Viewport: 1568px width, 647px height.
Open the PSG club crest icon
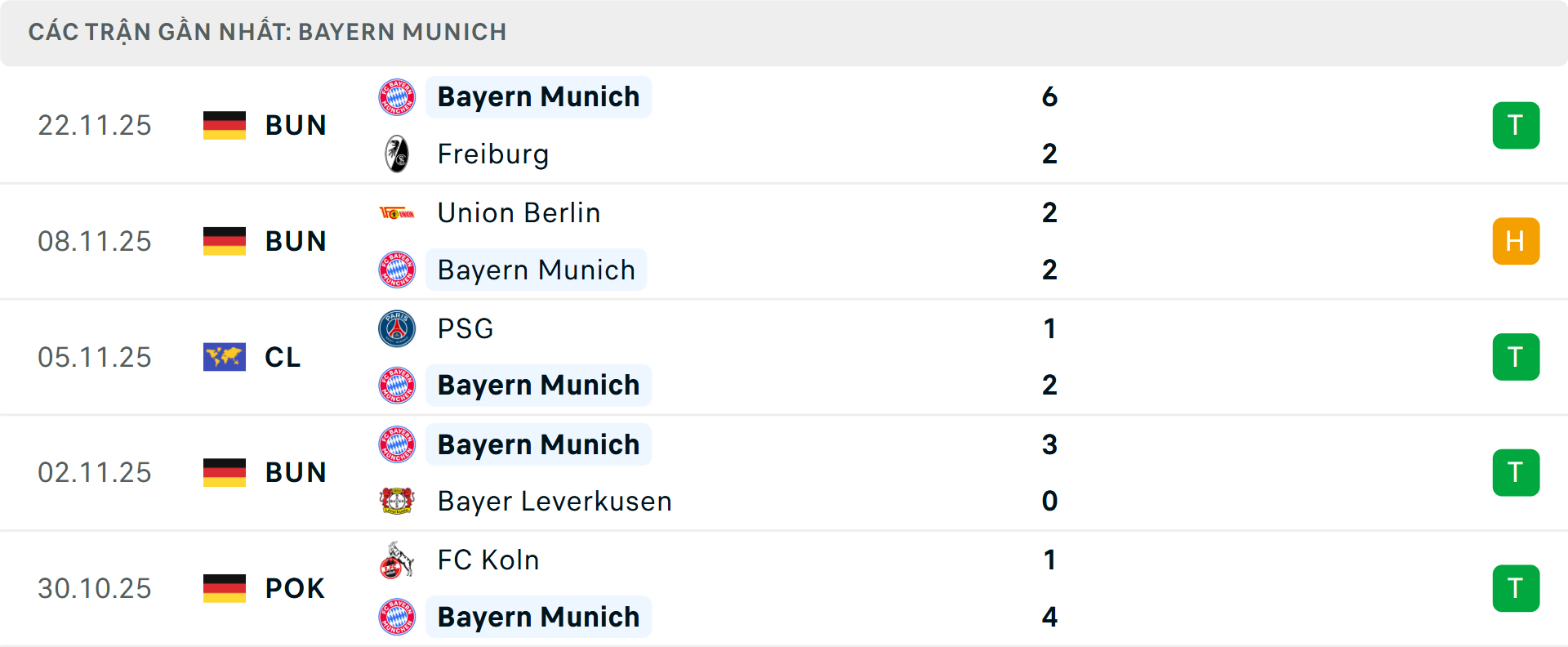[397, 328]
